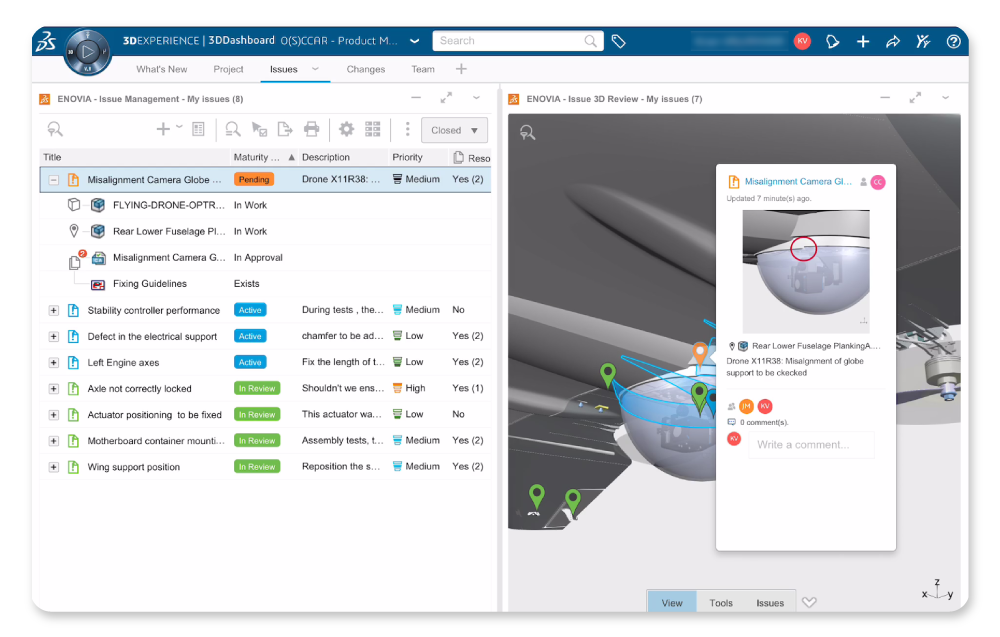Open notifications icon in top bar

click(x=832, y=41)
